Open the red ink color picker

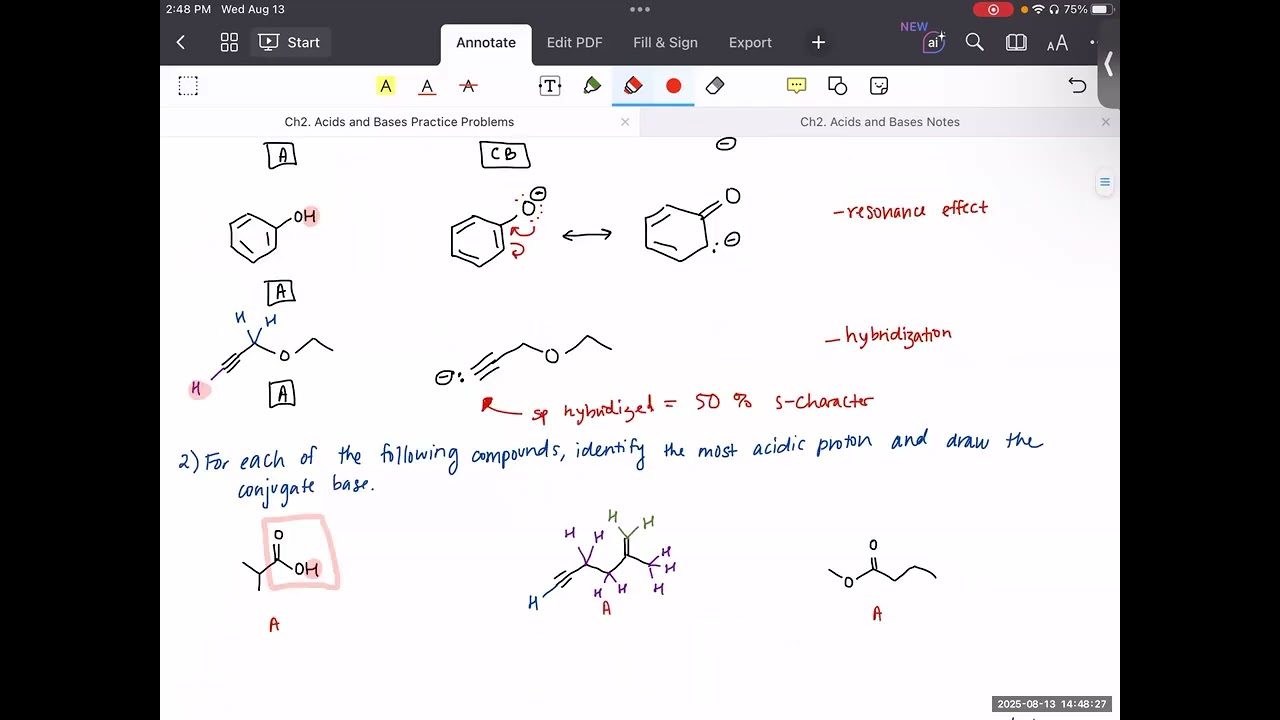point(674,86)
